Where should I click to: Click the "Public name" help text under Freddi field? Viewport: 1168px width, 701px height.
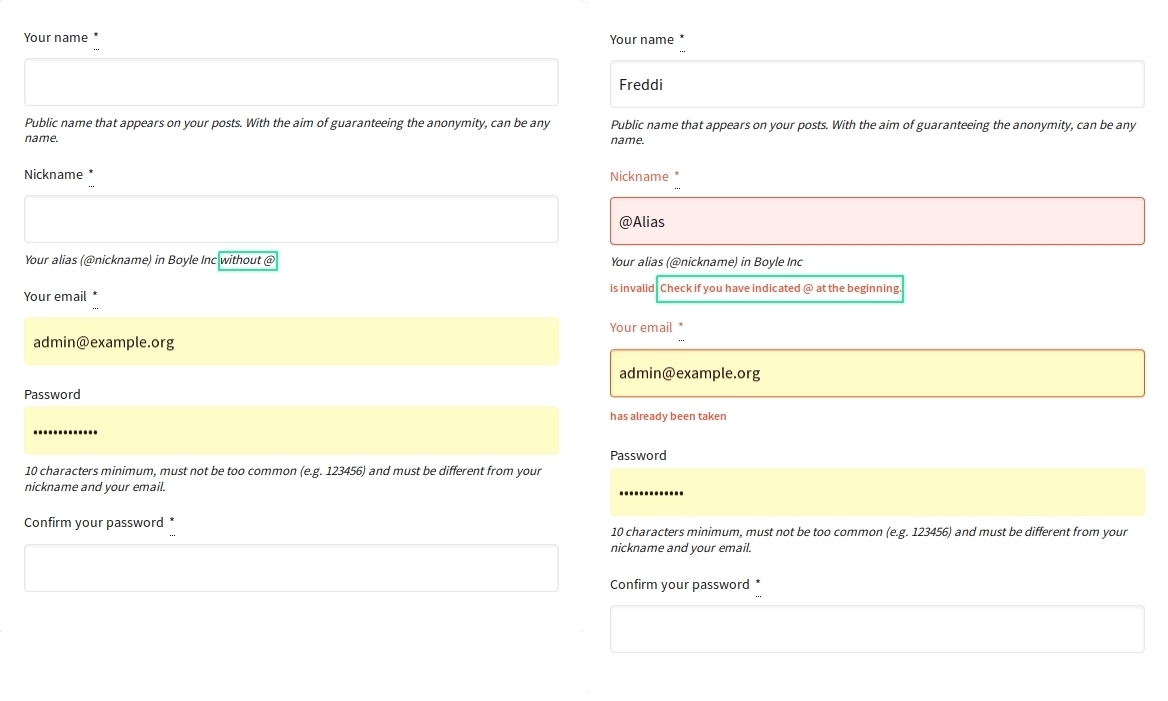[x=872, y=132]
